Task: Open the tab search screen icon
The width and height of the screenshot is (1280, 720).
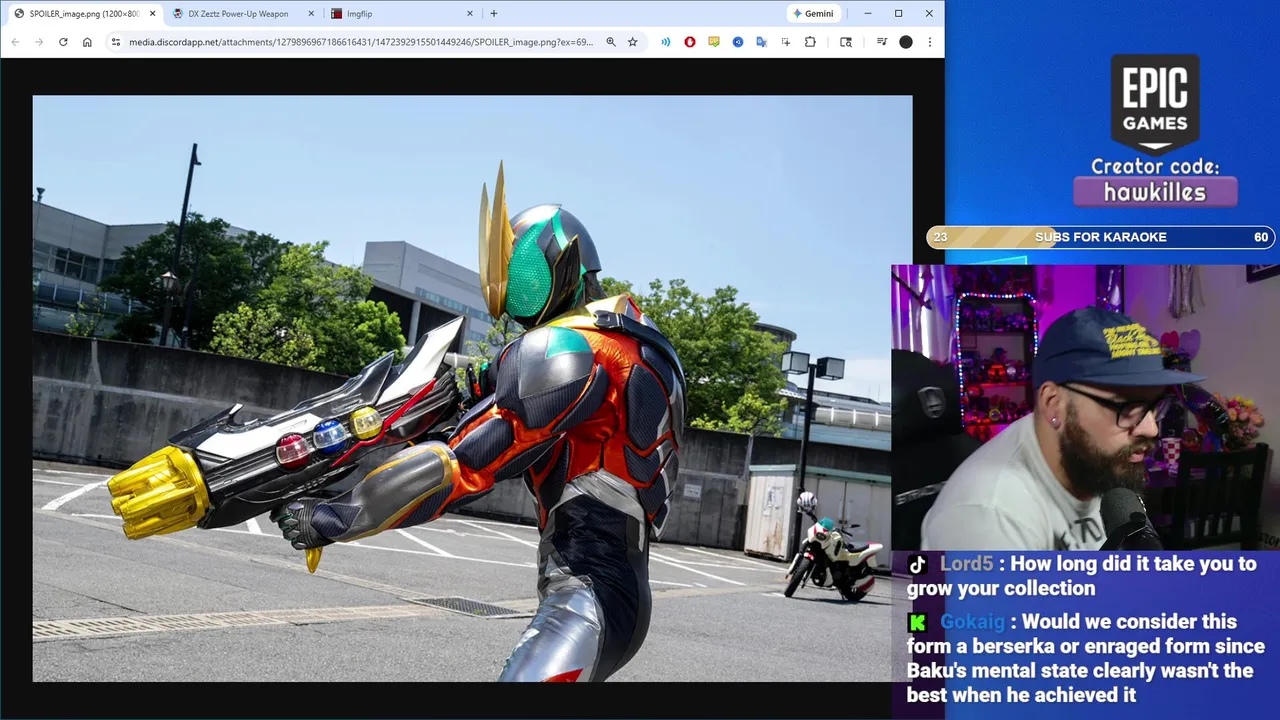Action: (846, 42)
